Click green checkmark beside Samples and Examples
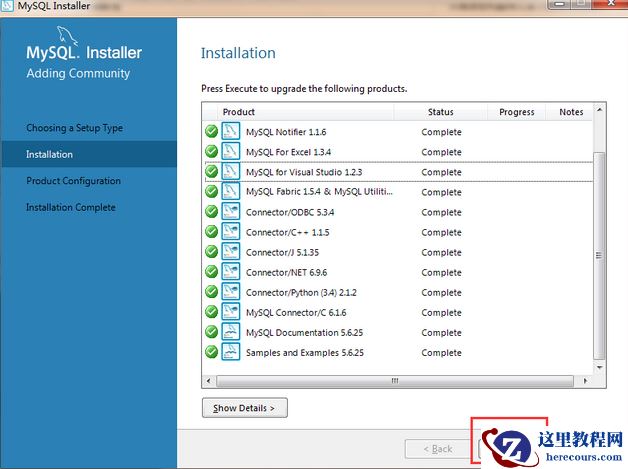The image size is (628, 469). (x=211, y=352)
